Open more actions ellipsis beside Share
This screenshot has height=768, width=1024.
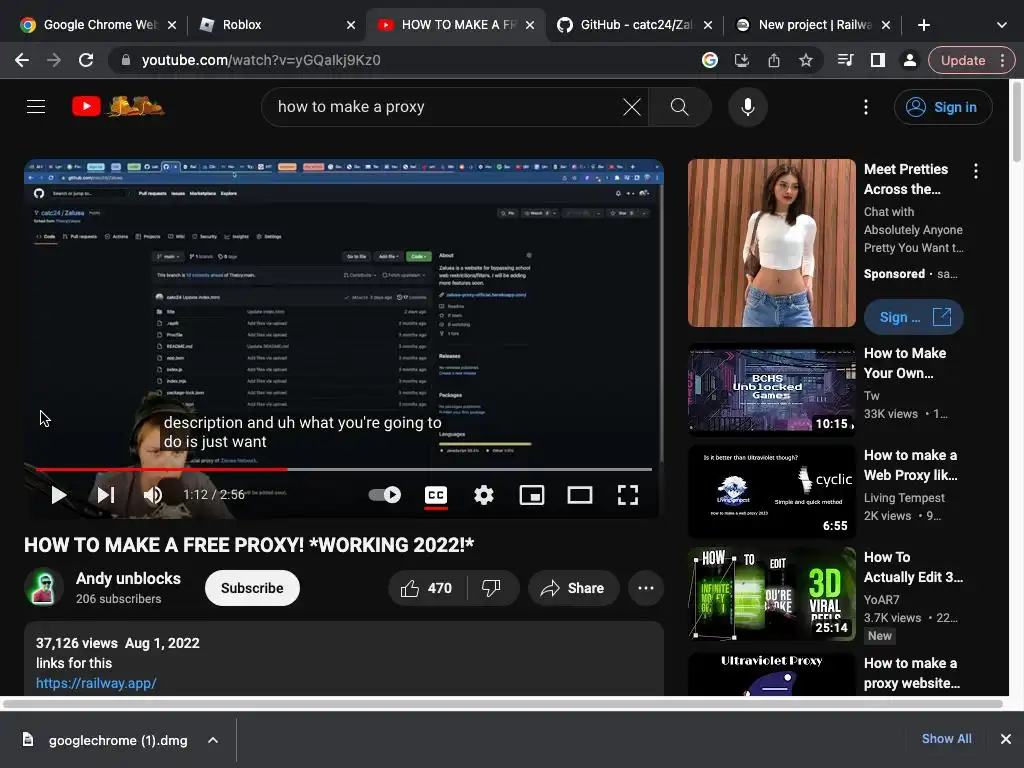click(x=646, y=588)
